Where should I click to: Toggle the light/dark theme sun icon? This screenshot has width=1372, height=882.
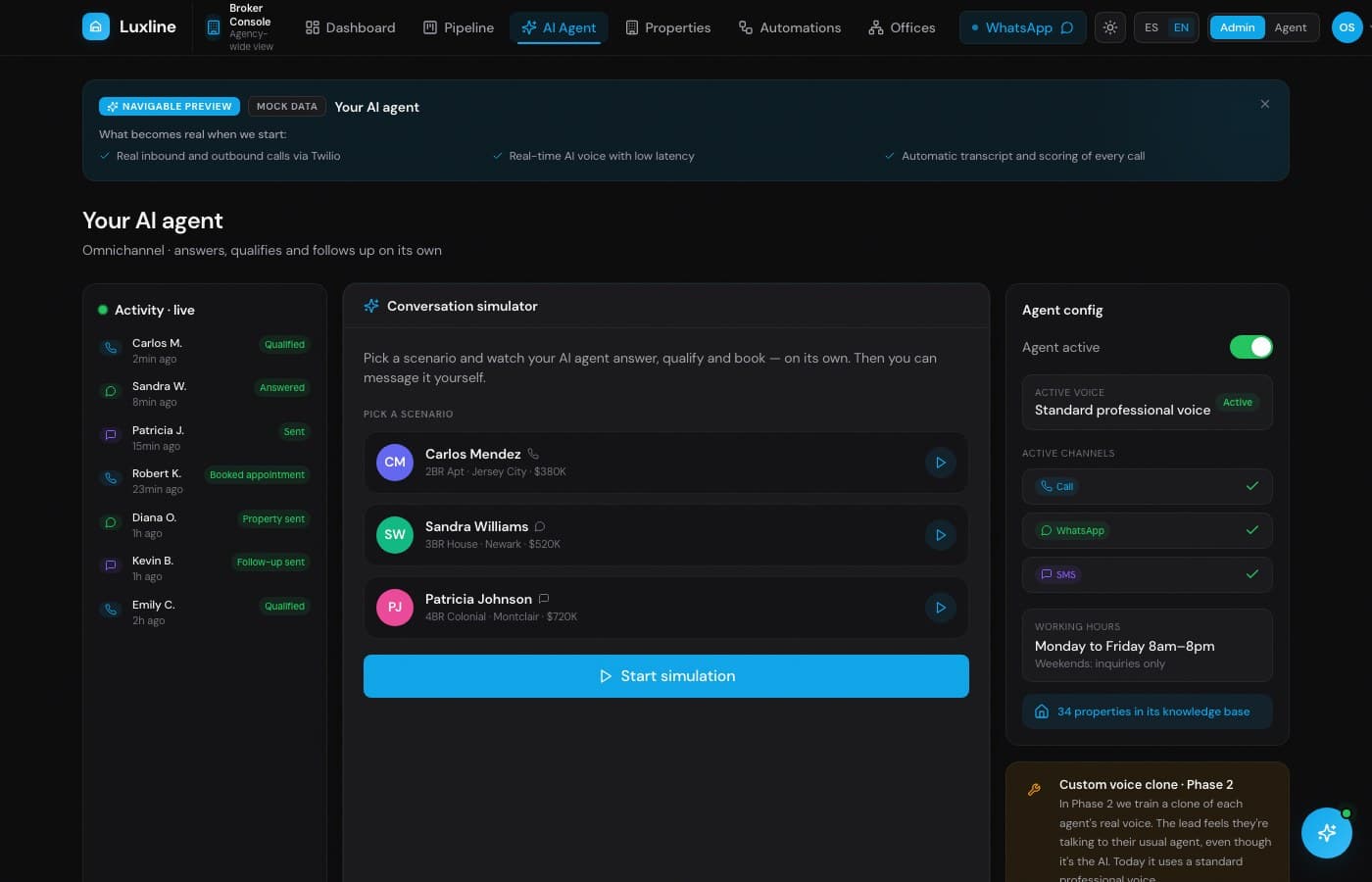(x=1109, y=27)
